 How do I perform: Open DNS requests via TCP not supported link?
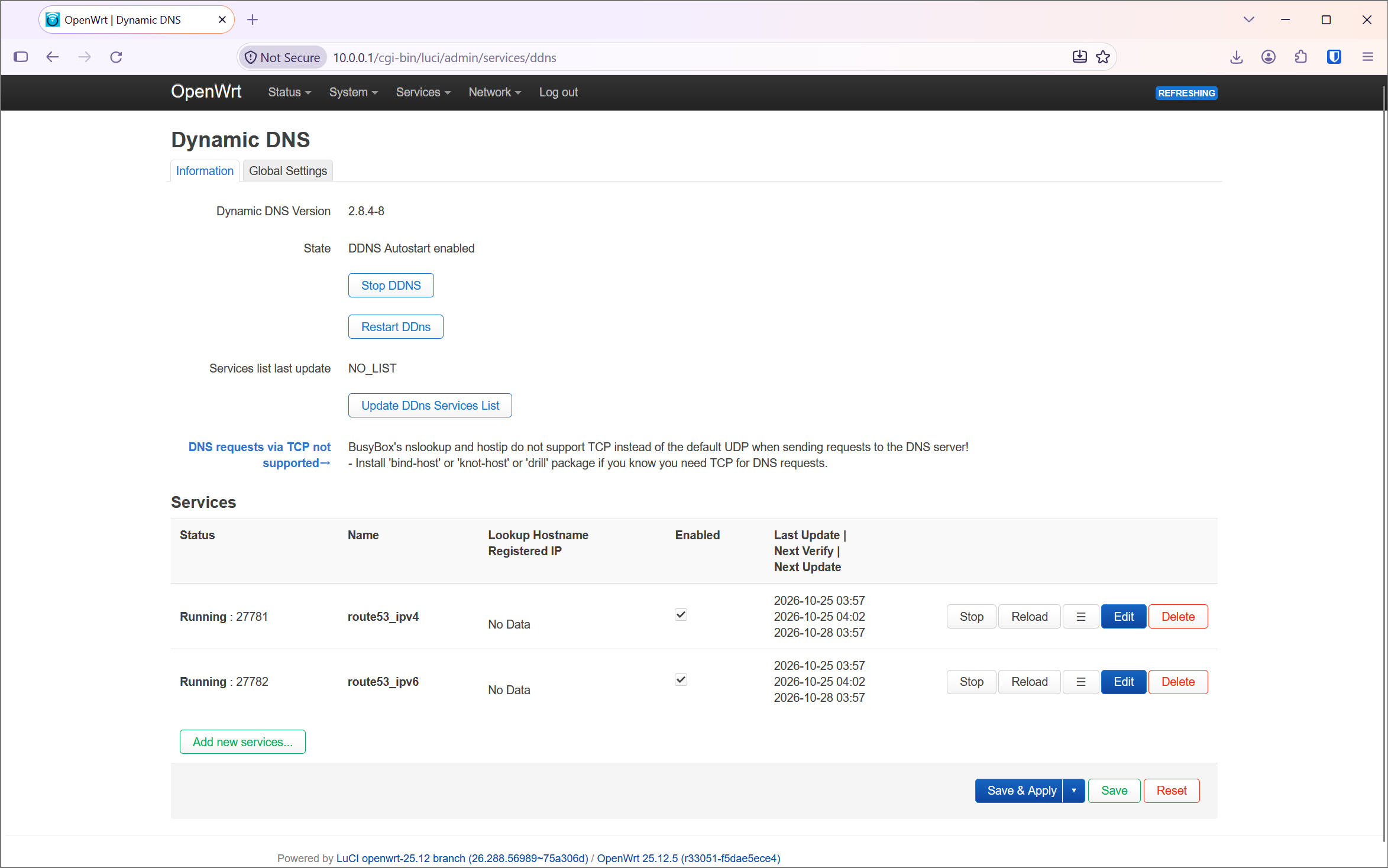point(259,455)
